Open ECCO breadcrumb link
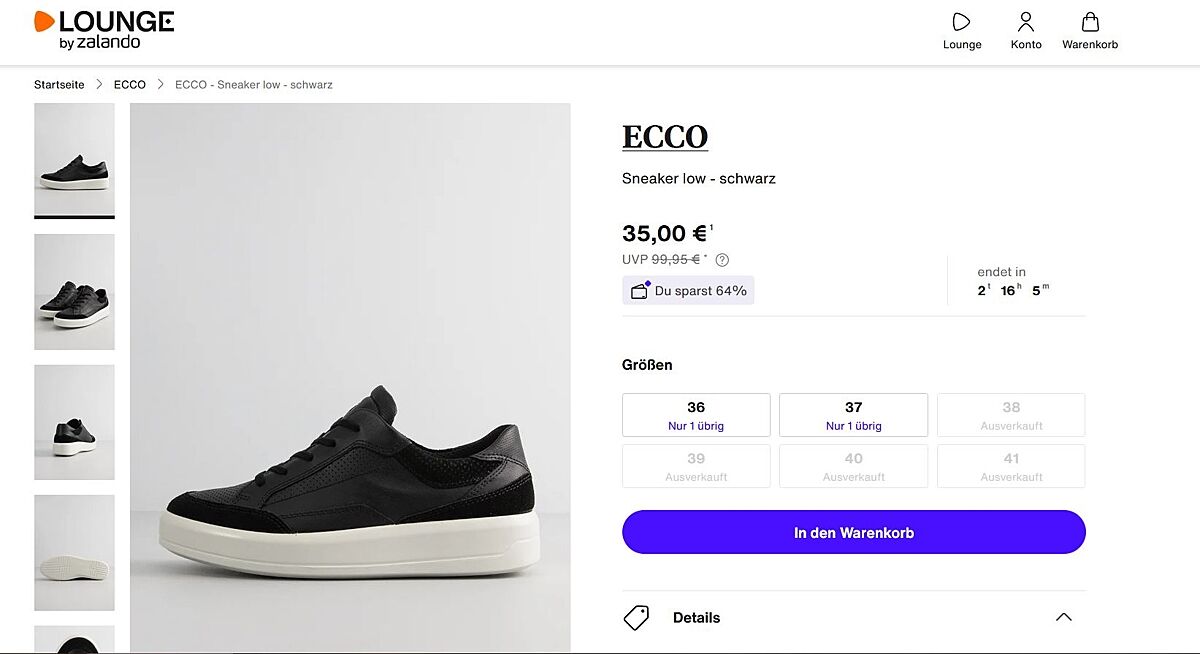1200x654 pixels. tap(130, 85)
